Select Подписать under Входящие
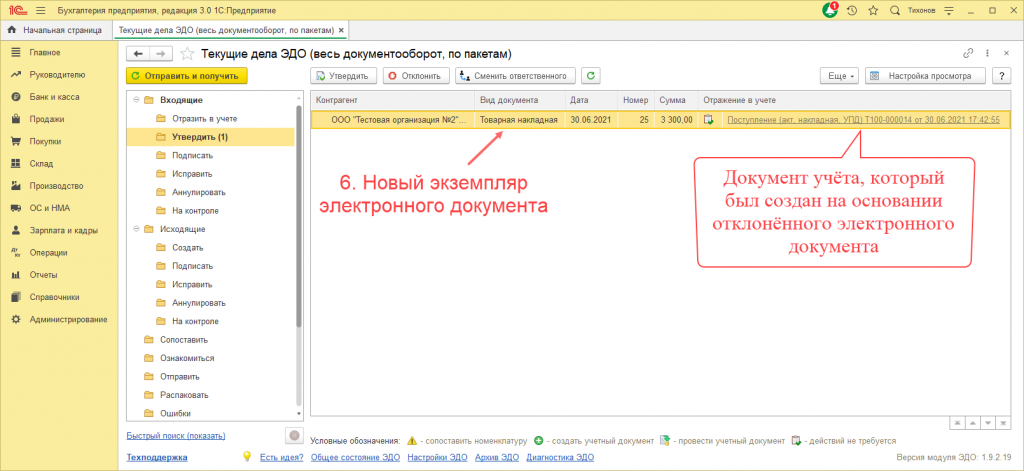This screenshot has height=471, width=1024. (193, 155)
